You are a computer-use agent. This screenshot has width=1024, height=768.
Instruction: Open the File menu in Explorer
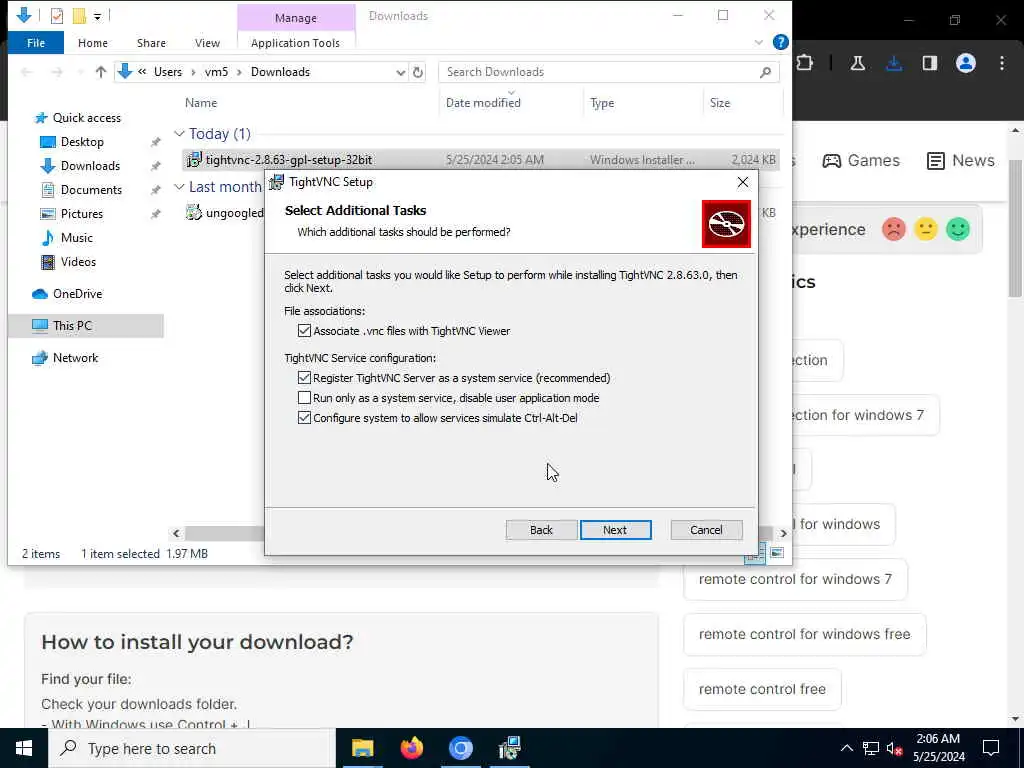[x=36, y=43]
